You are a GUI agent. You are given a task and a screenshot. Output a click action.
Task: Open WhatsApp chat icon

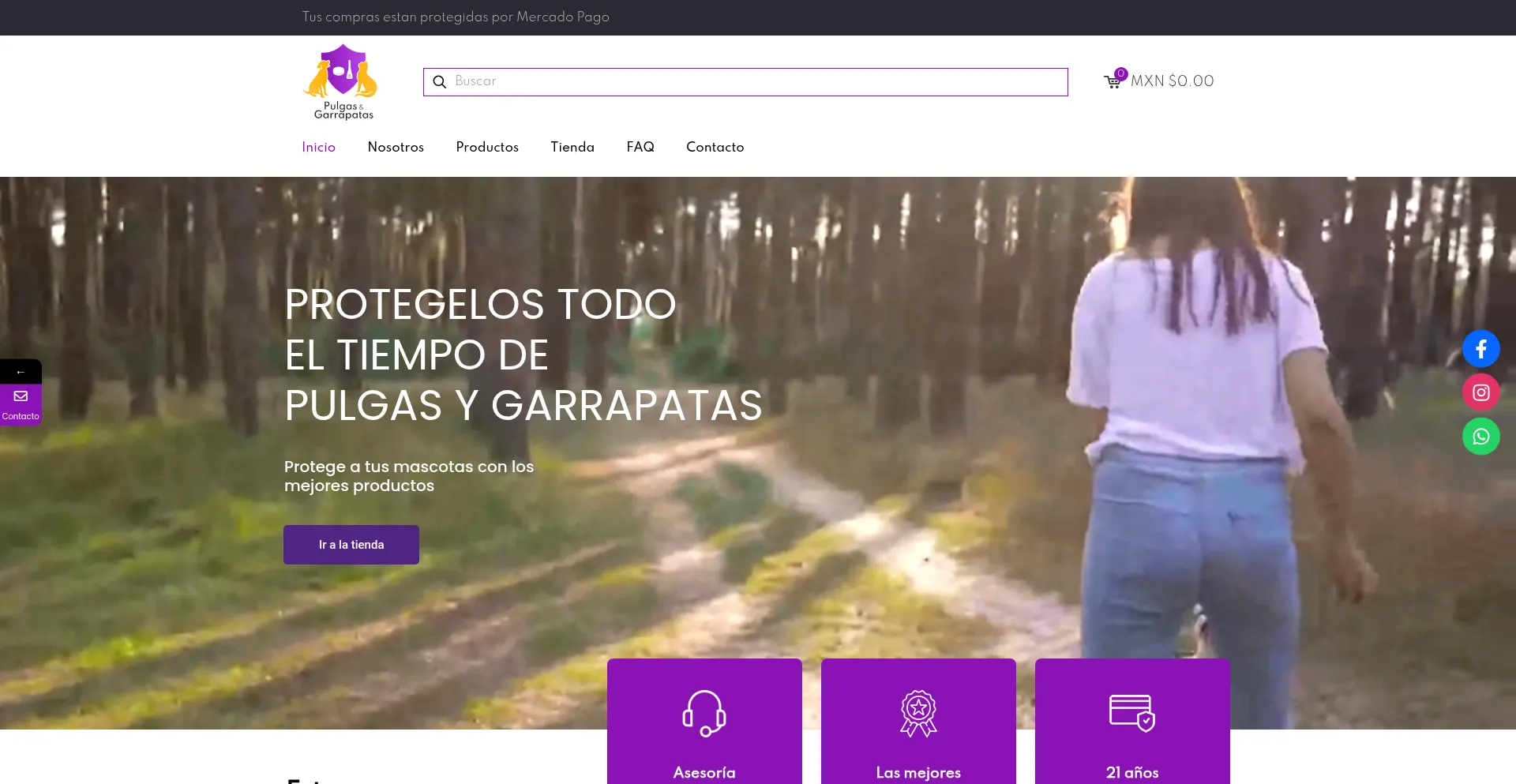pyautogui.click(x=1480, y=437)
